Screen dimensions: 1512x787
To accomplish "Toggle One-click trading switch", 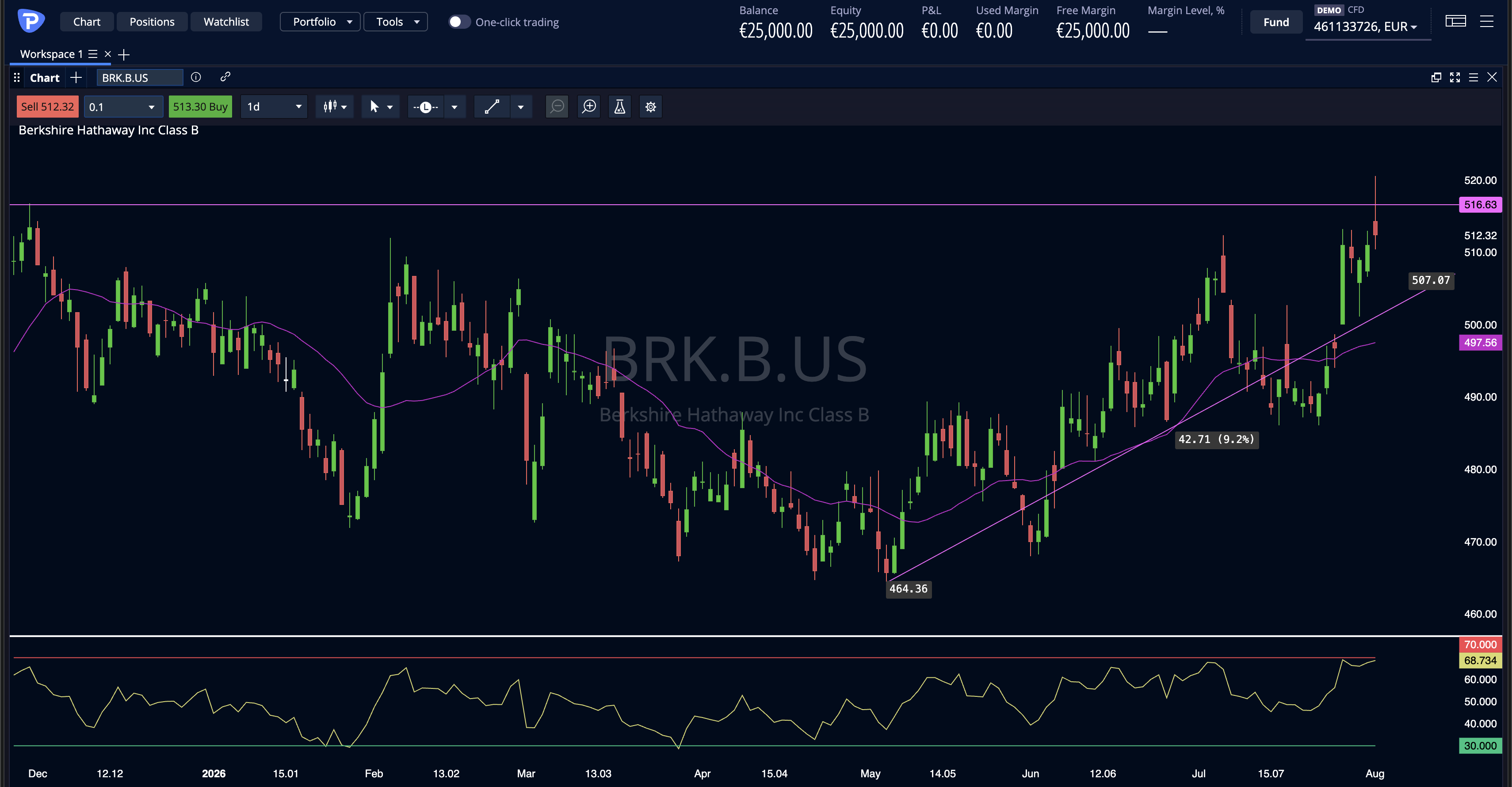I will coord(459,22).
